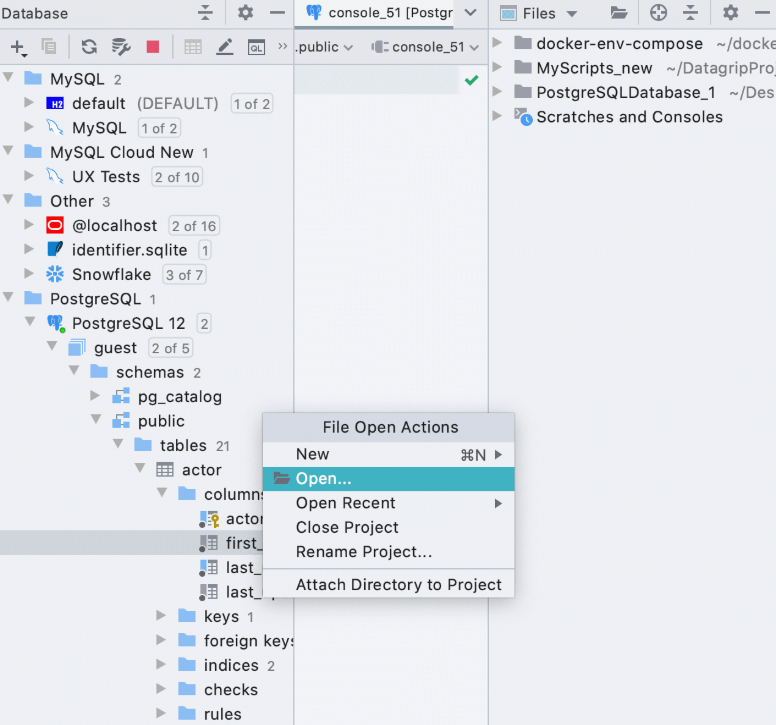Click the New (plus) data source button
The image size is (776, 725).
(18, 48)
